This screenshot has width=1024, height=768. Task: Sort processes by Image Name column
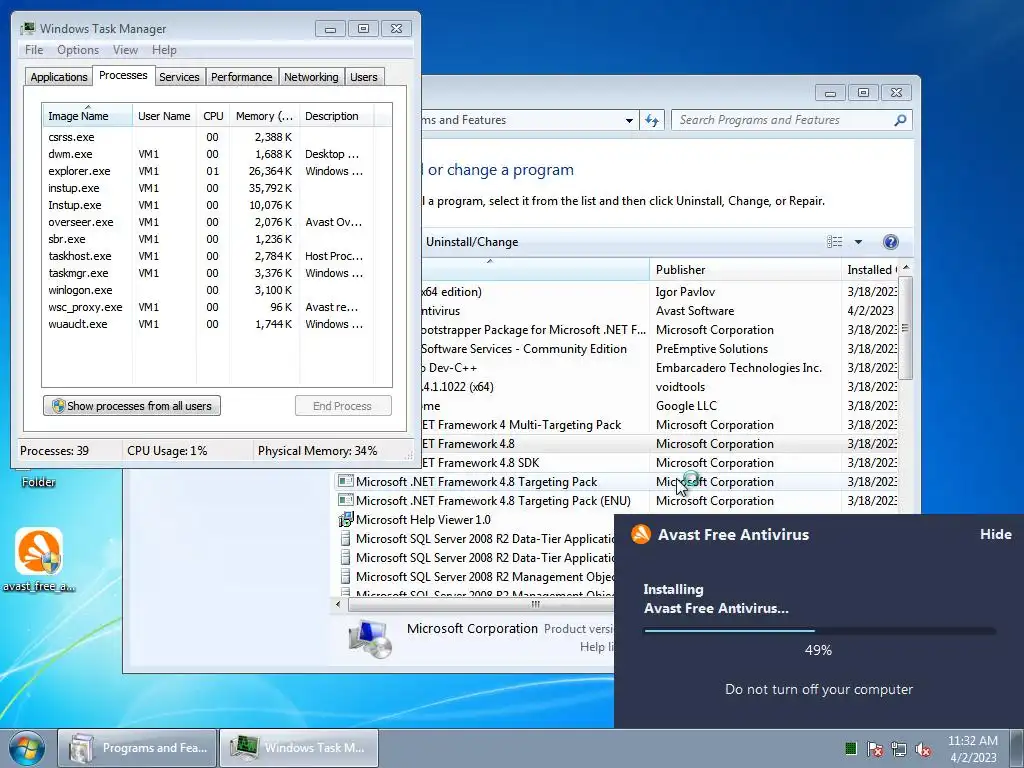(x=87, y=116)
